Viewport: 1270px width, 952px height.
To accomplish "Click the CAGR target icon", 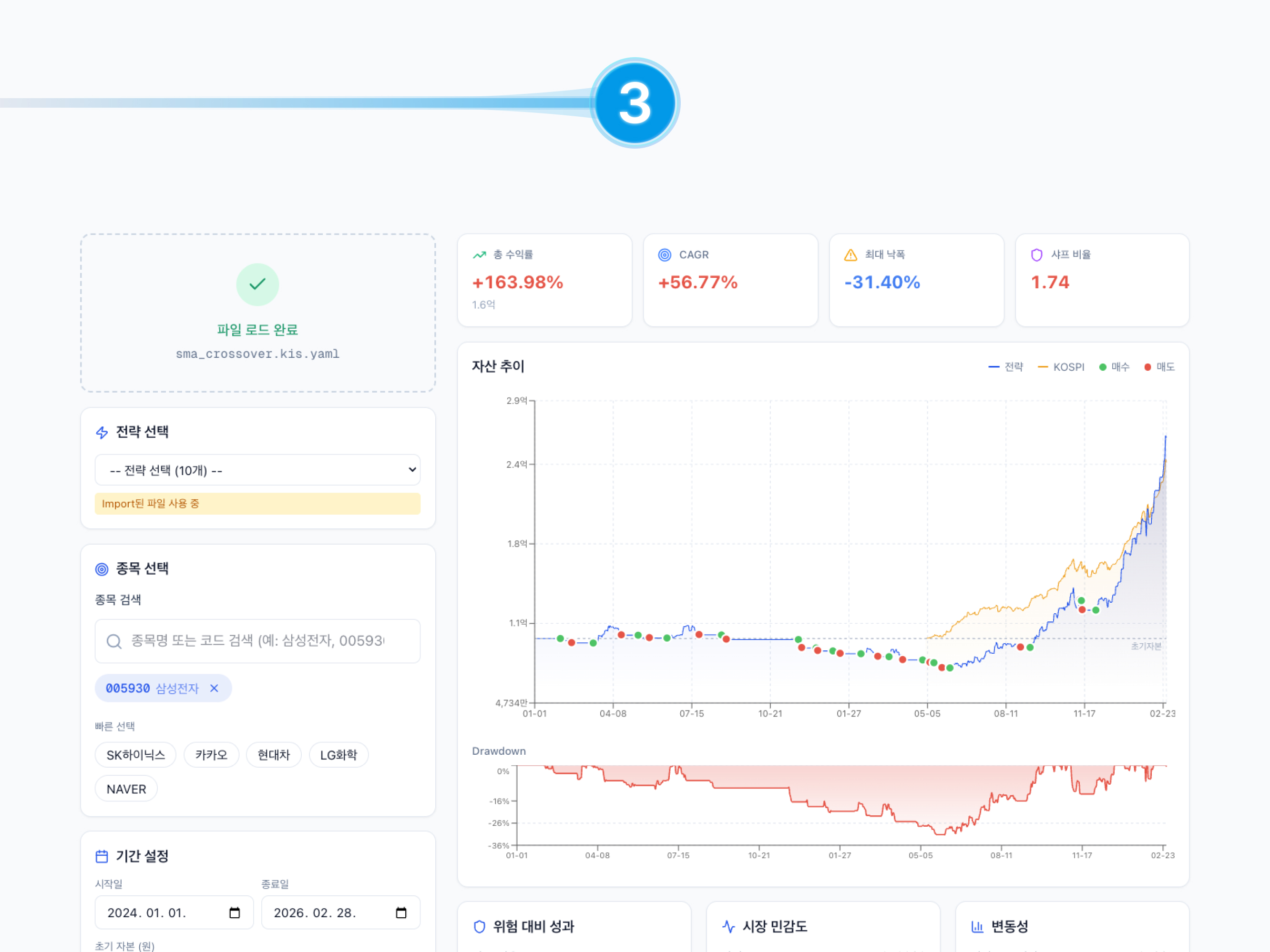I will tap(664, 255).
